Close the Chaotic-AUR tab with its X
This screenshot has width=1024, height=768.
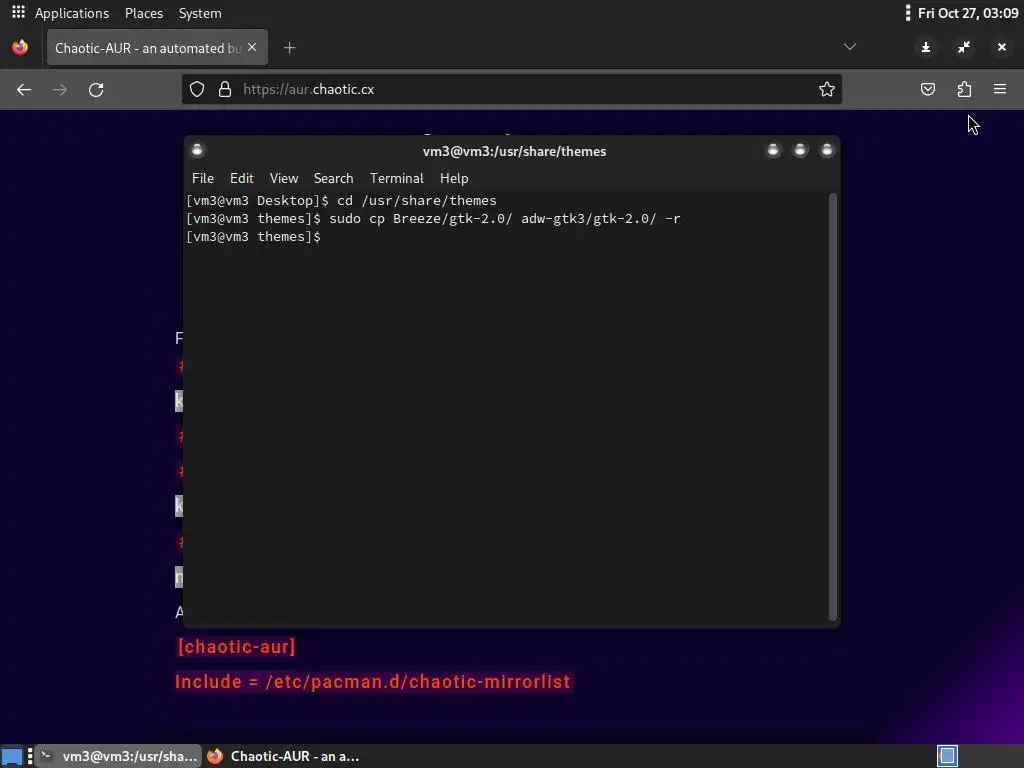click(x=252, y=48)
